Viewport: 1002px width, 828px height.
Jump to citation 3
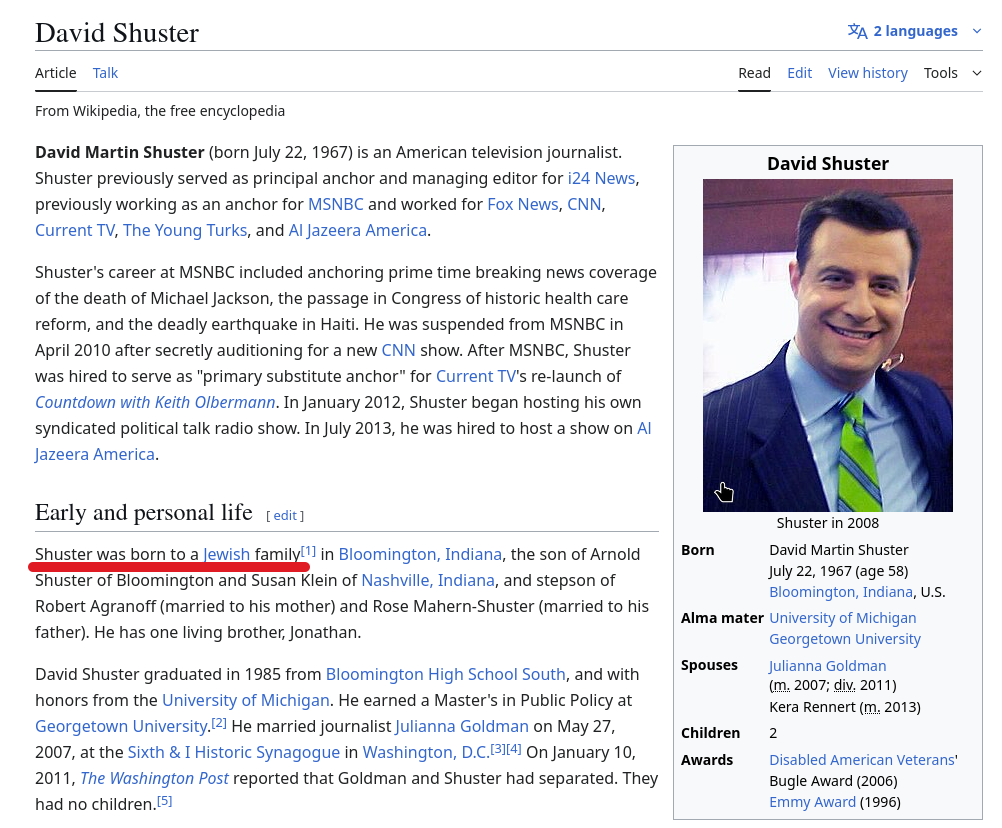[x=498, y=749]
